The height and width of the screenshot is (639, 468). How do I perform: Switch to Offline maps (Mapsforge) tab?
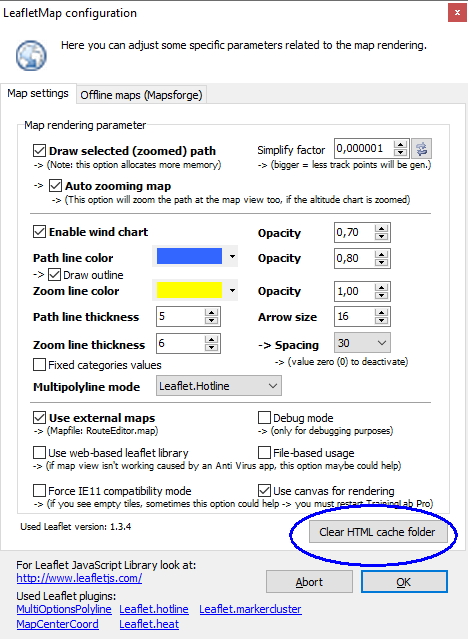(141, 95)
